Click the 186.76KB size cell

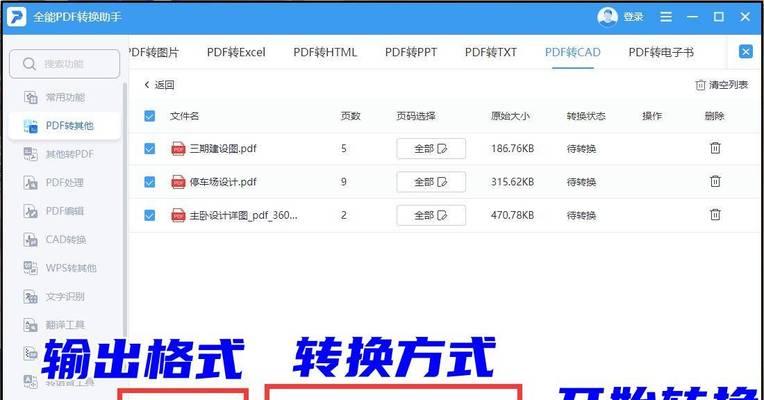[x=513, y=149]
